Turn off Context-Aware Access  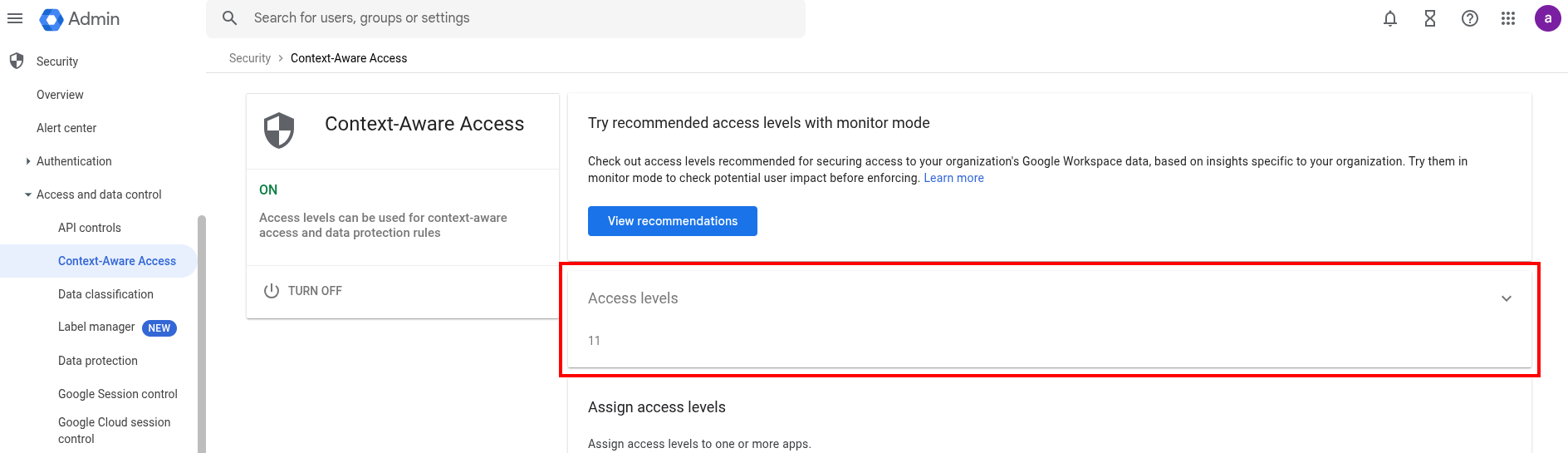tap(303, 291)
